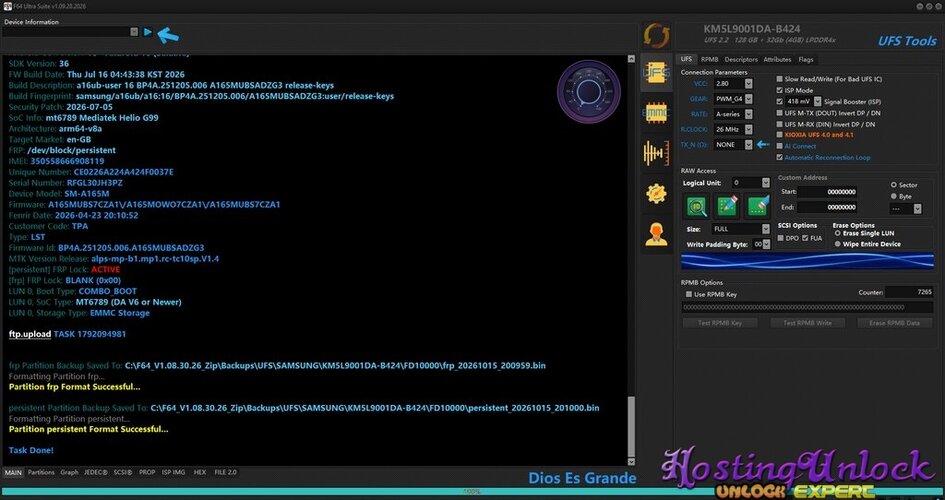
Task: Click the RPMB Counter field showing 7265
Action: coord(909,292)
